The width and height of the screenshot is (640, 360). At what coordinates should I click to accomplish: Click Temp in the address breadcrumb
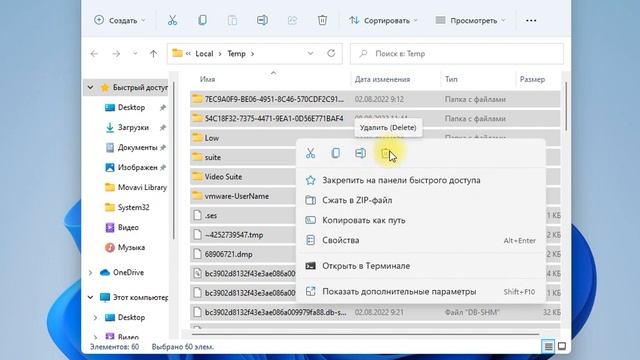coord(236,53)
